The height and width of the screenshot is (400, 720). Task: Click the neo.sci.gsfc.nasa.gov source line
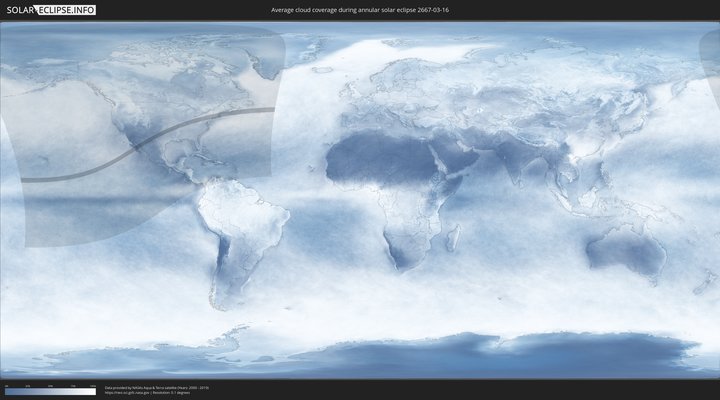coord(147,393)
